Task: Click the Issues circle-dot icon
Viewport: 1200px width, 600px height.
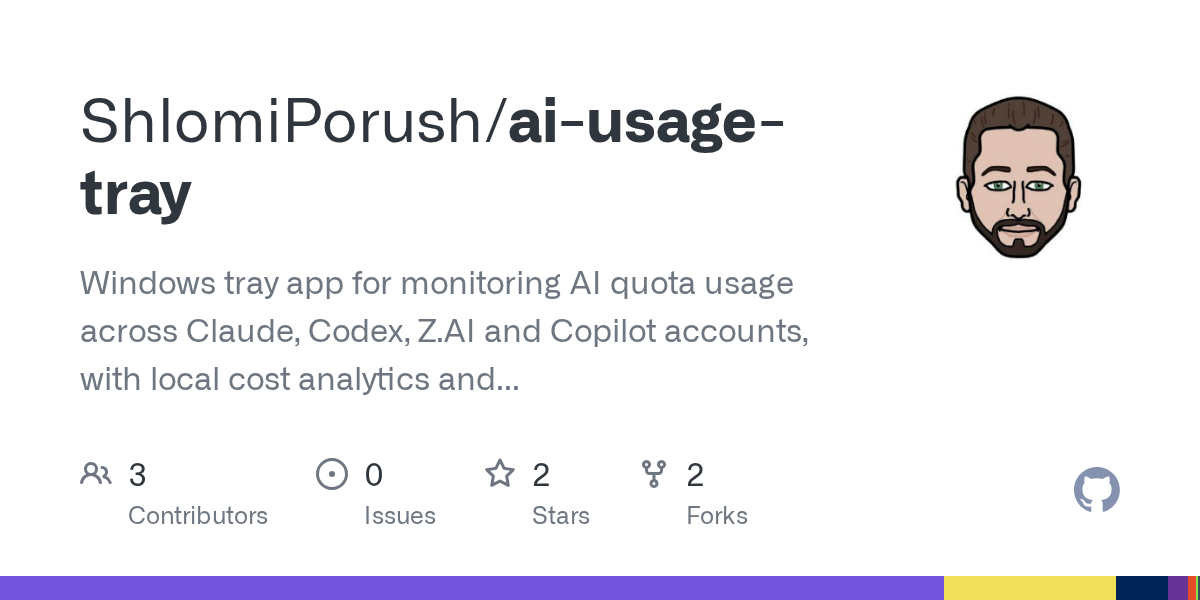Action: click(332, 474)
